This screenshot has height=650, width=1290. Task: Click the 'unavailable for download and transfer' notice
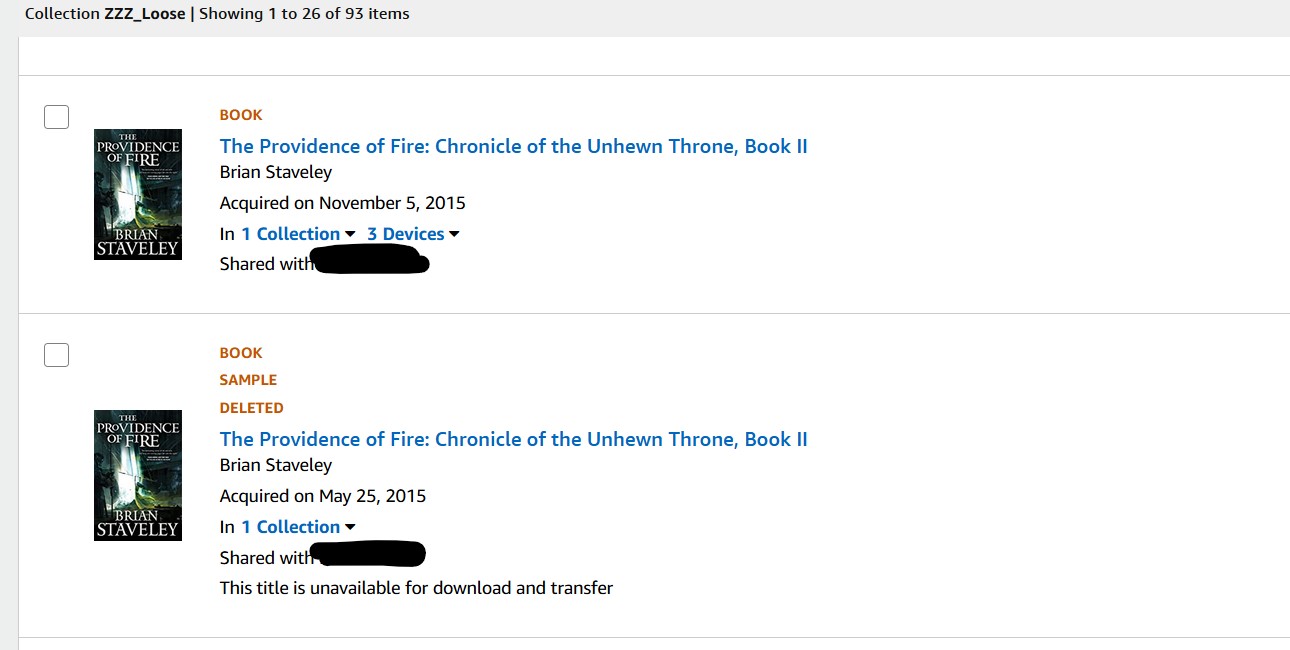[x=416, y=588]
